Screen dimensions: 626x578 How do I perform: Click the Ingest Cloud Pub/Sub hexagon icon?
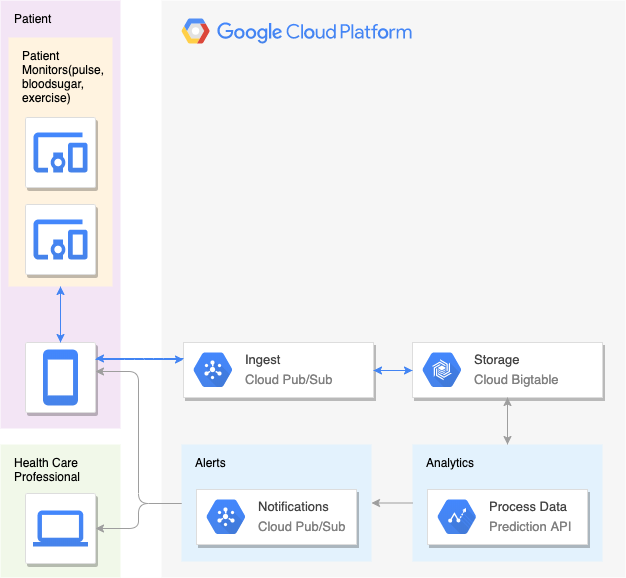pos(213,370)
